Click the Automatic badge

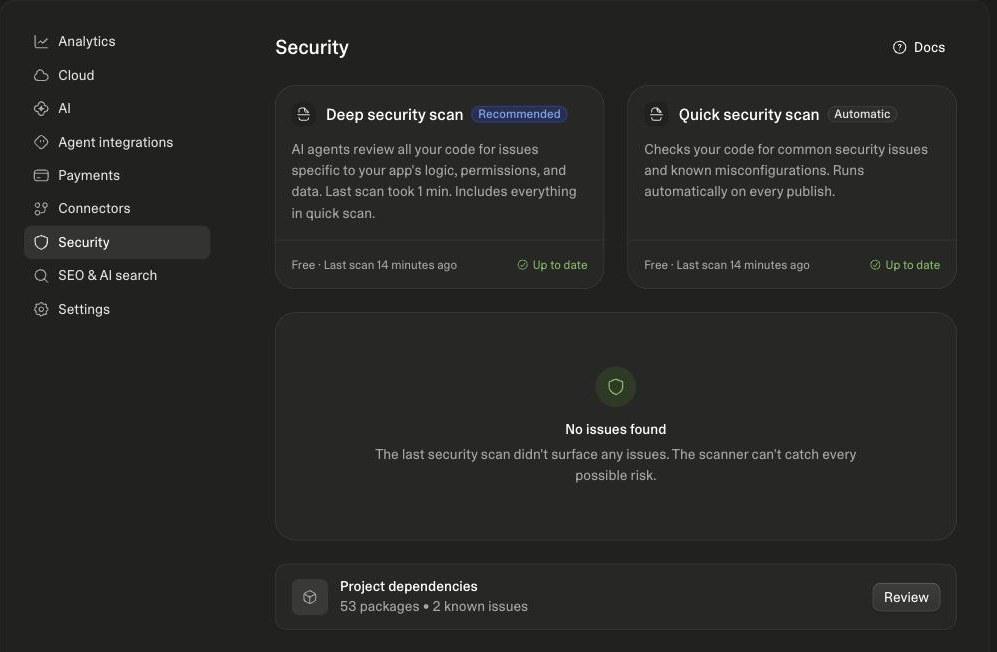pos(862,114)
